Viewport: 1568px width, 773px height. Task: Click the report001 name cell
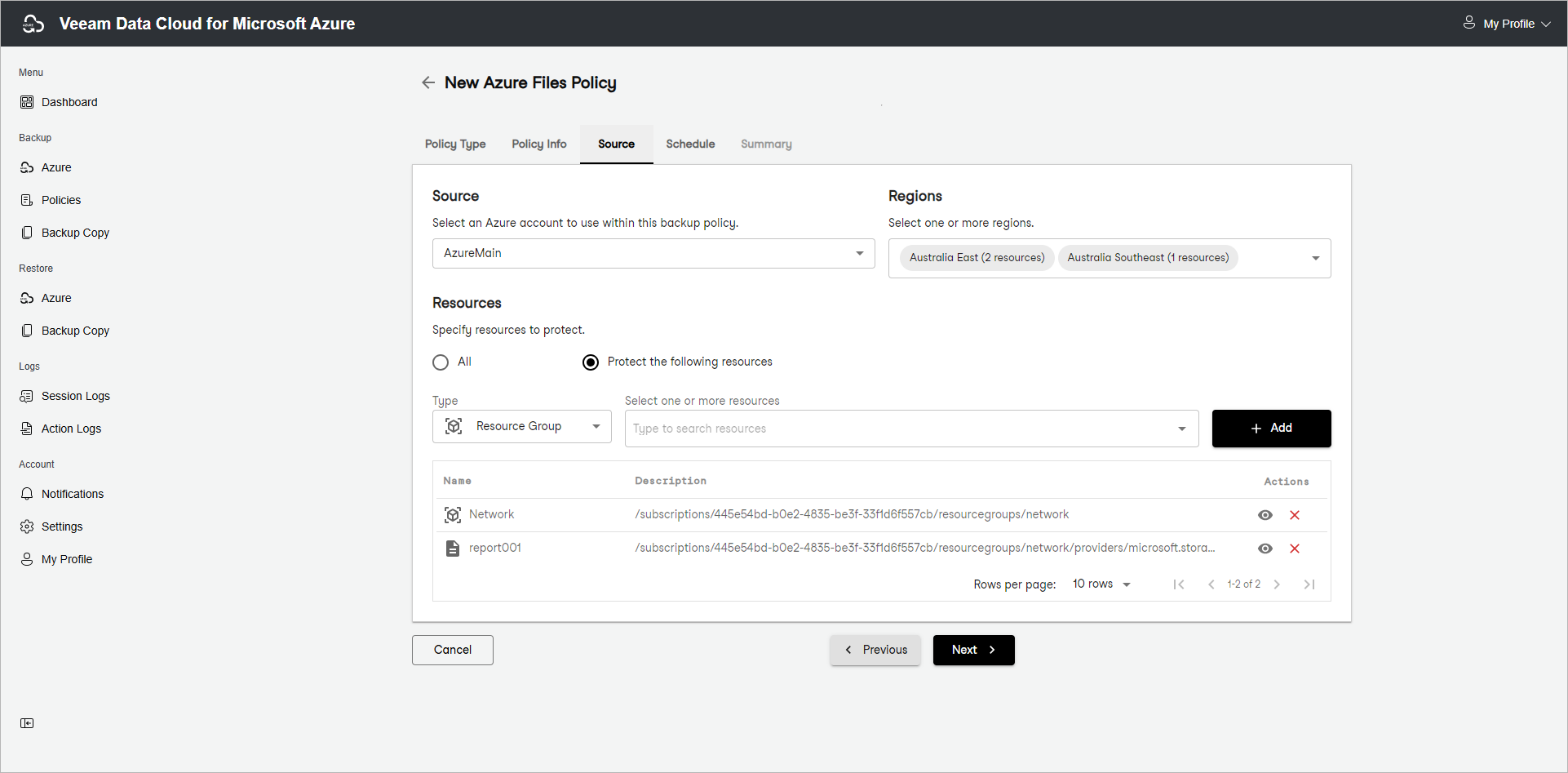(x=494, y=549)
